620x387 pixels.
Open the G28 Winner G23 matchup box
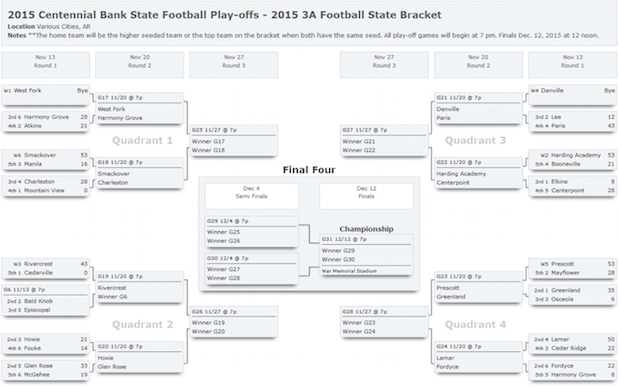384,322
